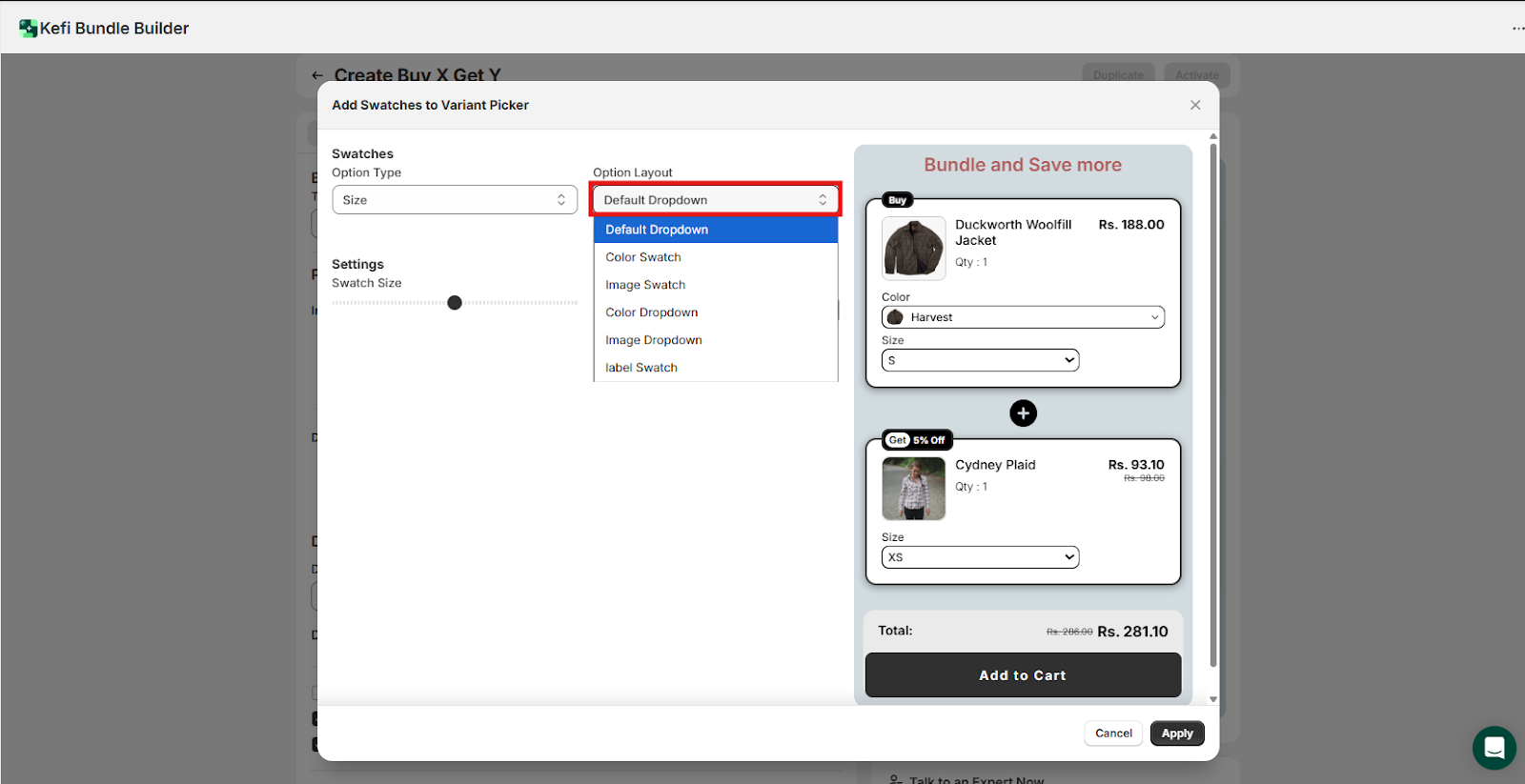Click the back arrow beside Create Buy X Get Y
The height and width of the screenshot is (784, 1525).
[317, 75]
